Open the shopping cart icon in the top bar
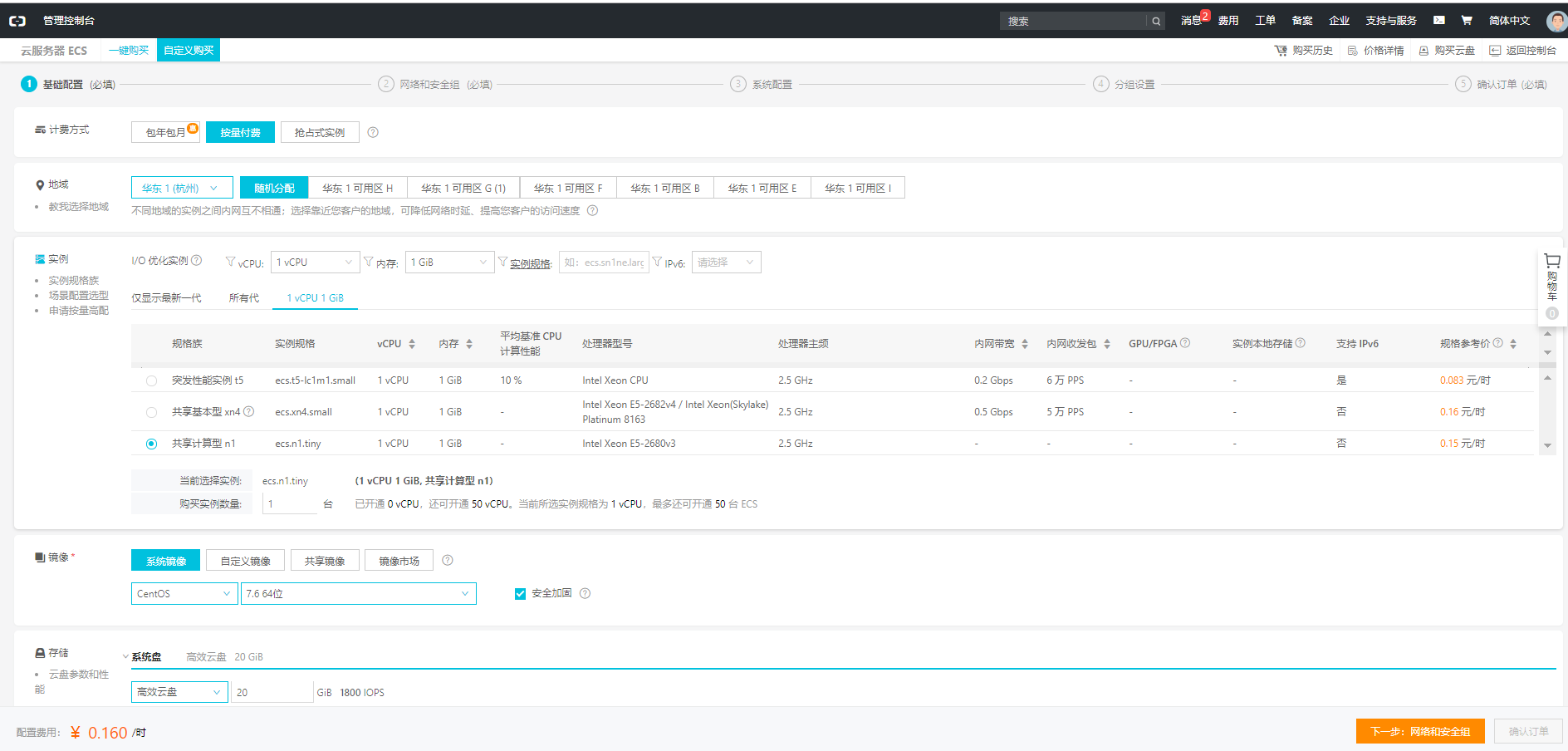This screenshot has width=1568, height=751. (1467, 21)
